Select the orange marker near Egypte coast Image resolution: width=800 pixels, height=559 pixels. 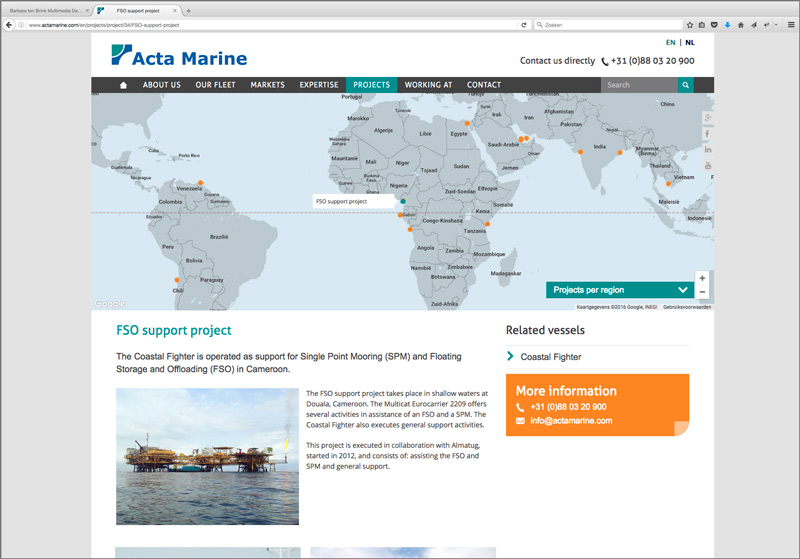467,123
